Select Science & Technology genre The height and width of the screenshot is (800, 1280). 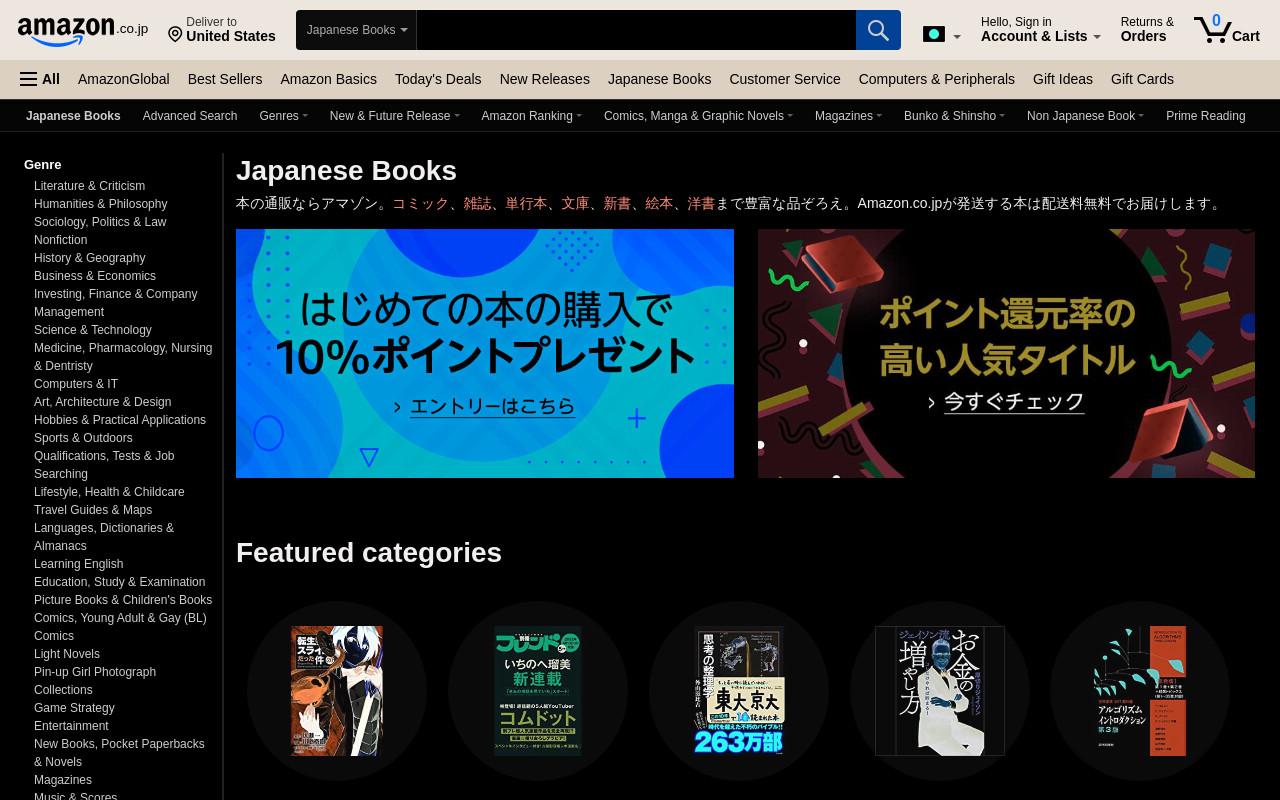coord(93,330)
